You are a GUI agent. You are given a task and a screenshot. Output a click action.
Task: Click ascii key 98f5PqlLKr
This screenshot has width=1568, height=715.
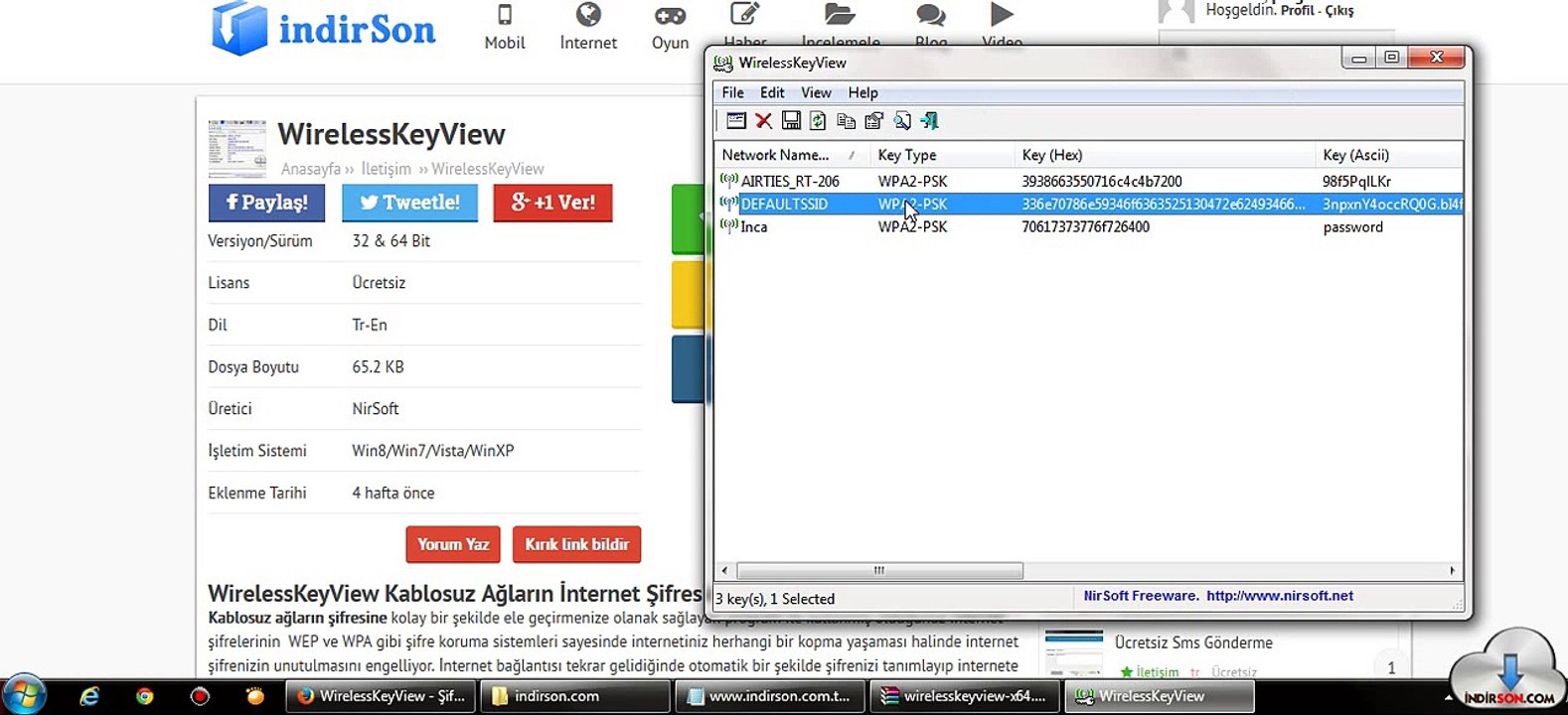point(1356,182)
